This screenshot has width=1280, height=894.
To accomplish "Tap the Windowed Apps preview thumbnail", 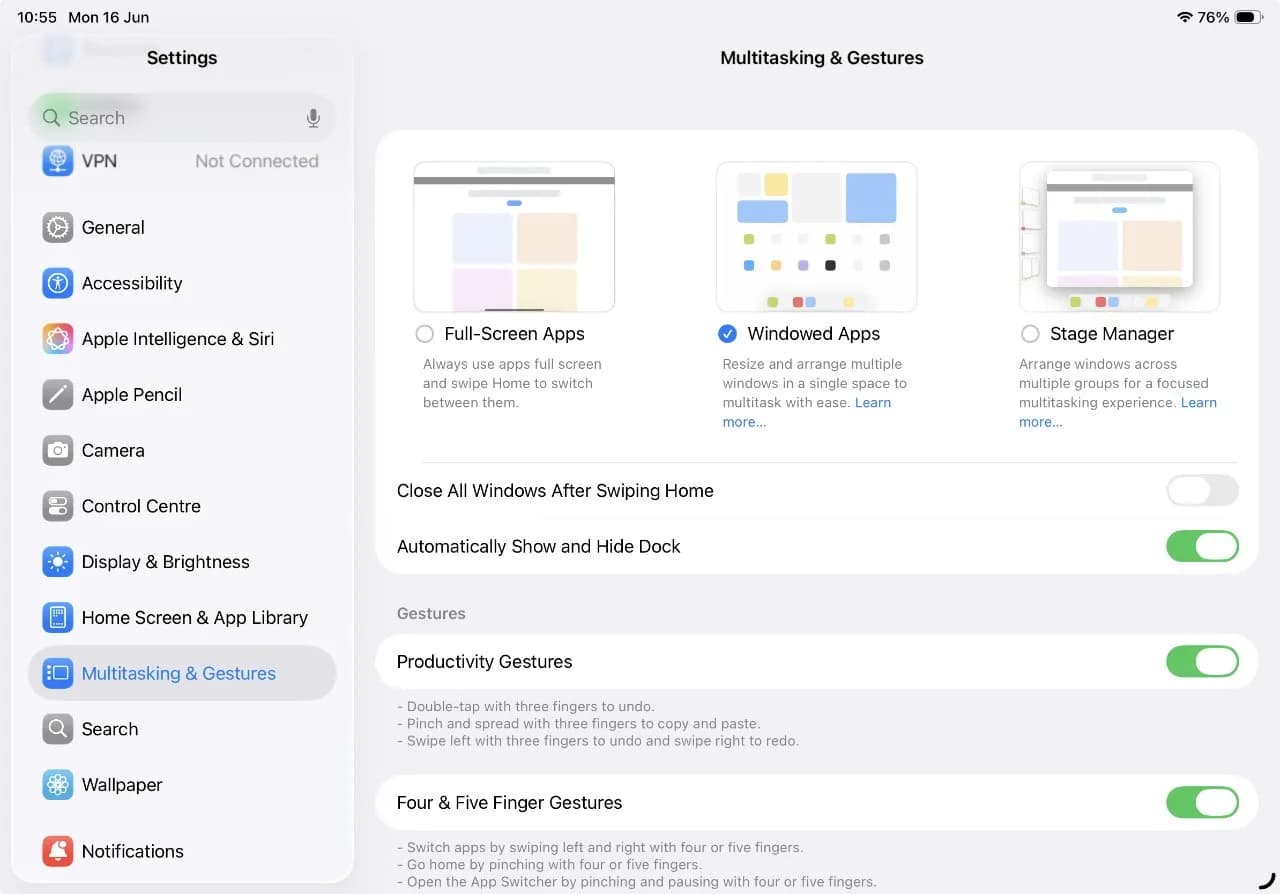I will click(x=817, y=237).
